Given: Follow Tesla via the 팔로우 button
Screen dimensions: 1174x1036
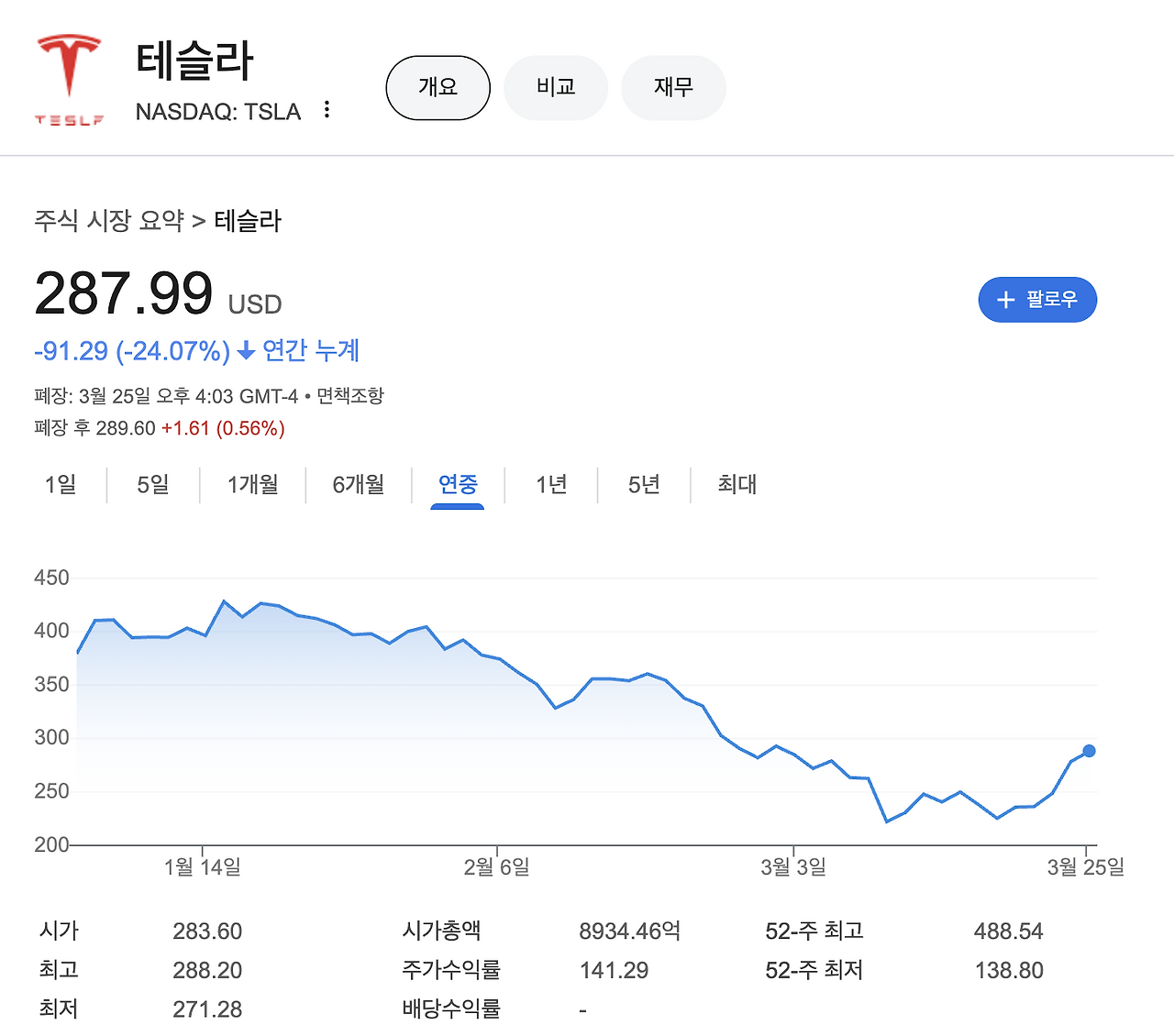Looking at the screenshot, I should pyautogui.click(x=1037, y=300).
